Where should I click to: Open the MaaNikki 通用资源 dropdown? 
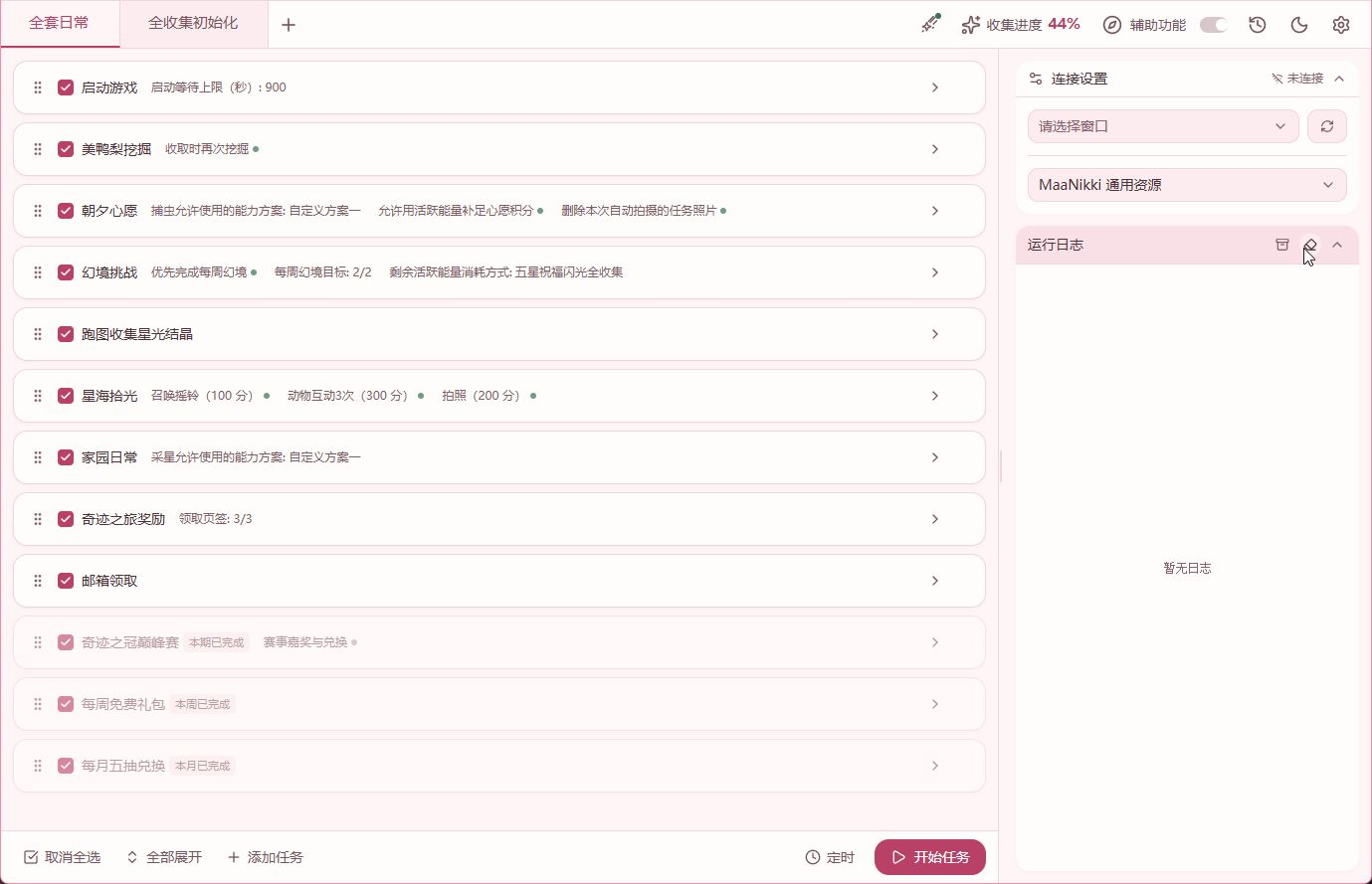coord(1187,185)
